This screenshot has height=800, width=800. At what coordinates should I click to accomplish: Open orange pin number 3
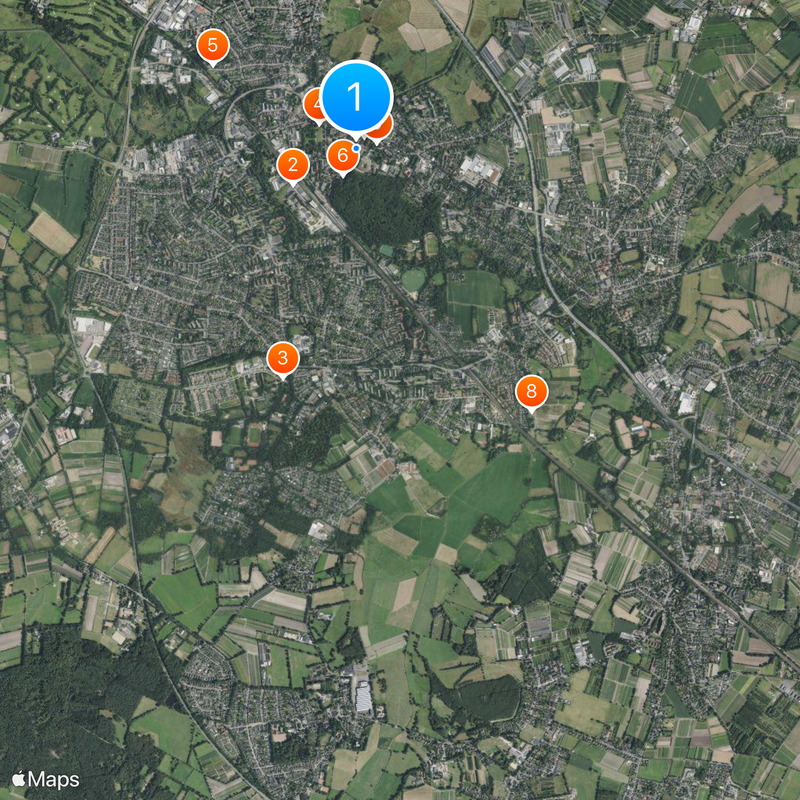283,359
